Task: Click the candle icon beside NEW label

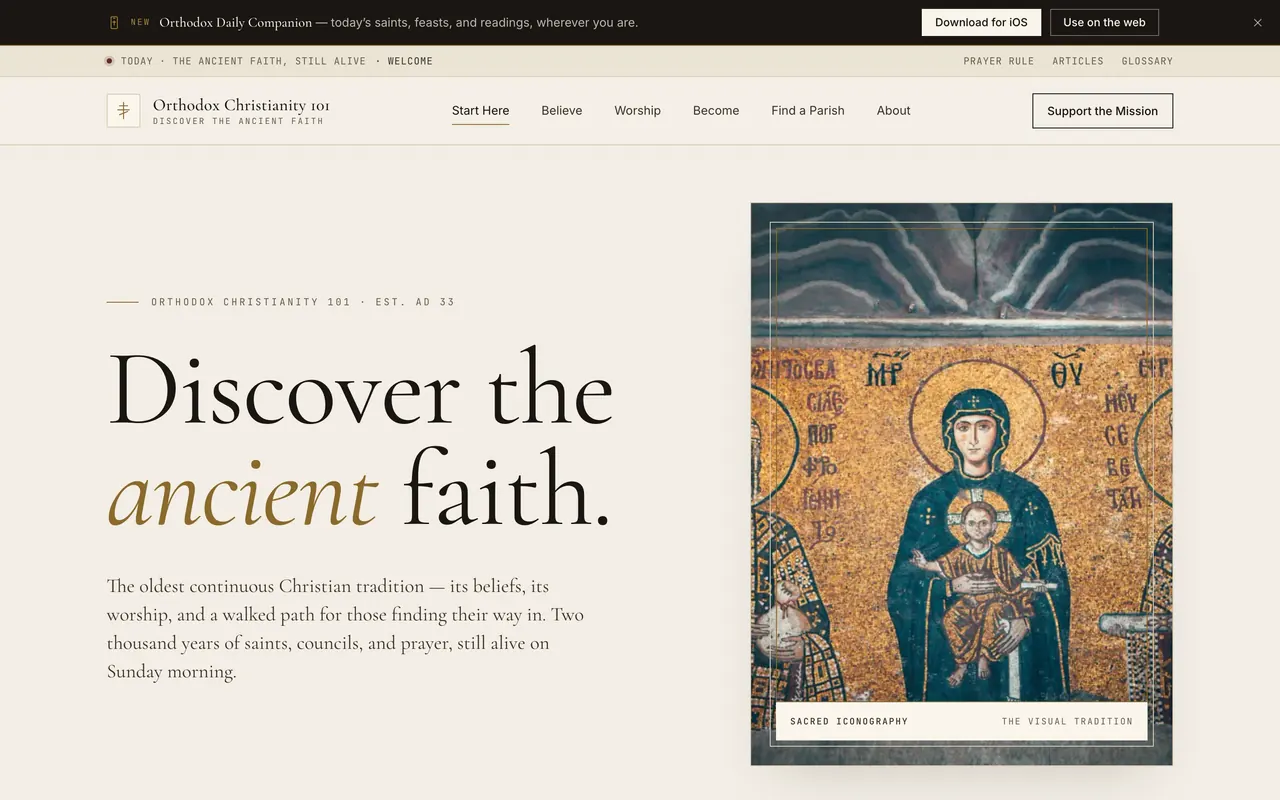Action: pos(114,23)
